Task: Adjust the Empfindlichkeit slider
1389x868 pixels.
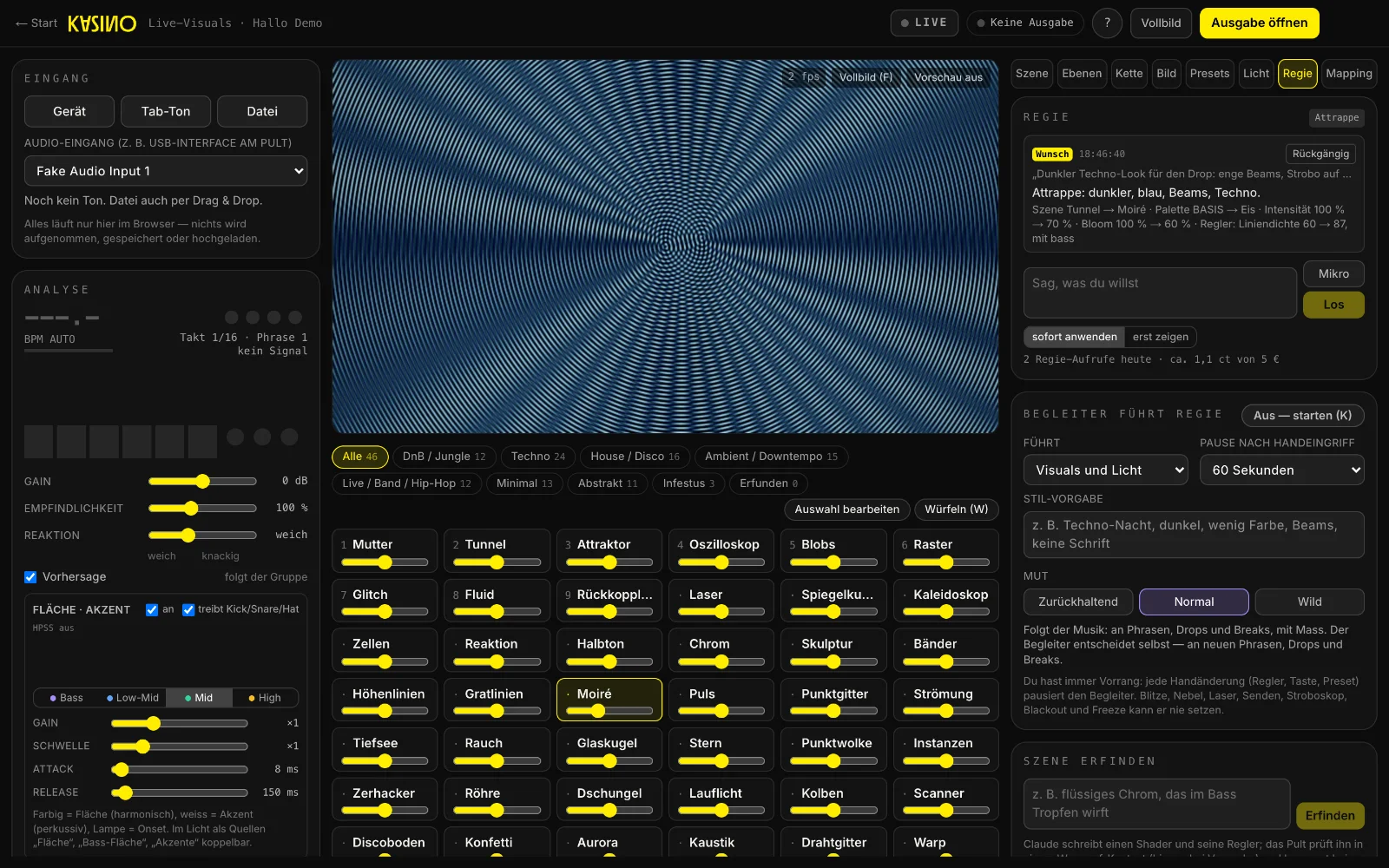Action: click(202, 509)
